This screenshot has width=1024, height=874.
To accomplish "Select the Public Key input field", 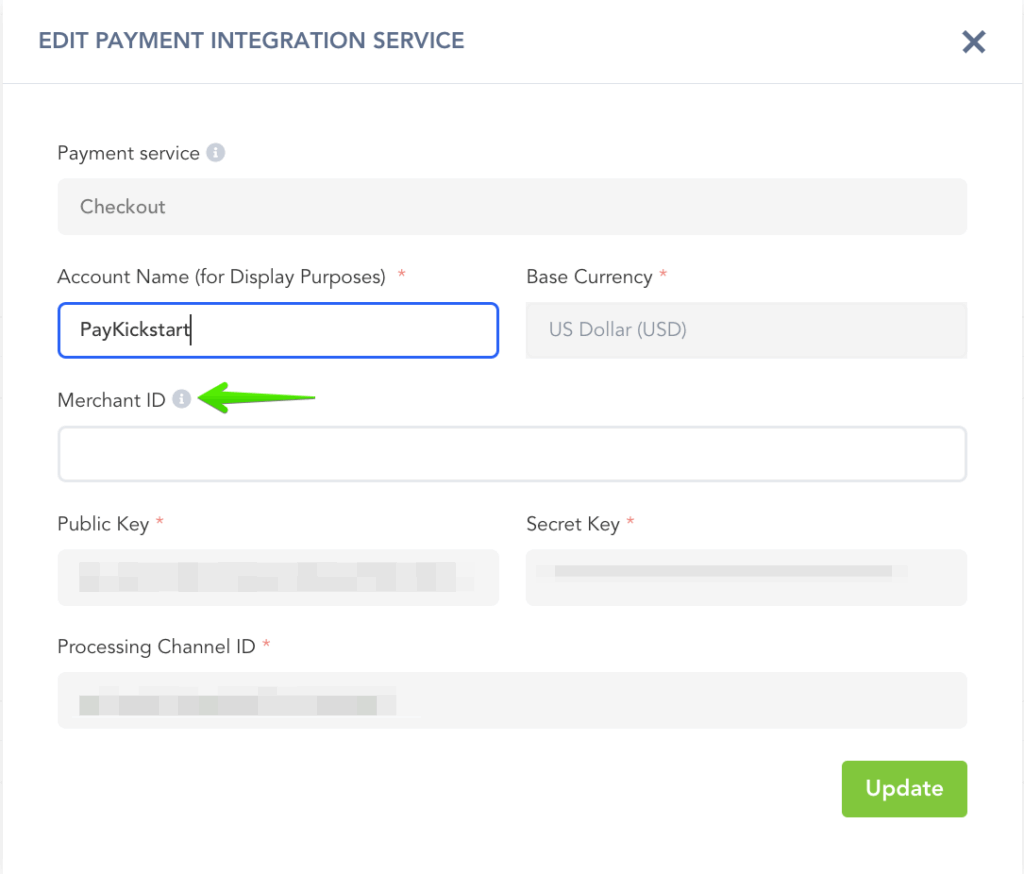I will coord(278,577).
